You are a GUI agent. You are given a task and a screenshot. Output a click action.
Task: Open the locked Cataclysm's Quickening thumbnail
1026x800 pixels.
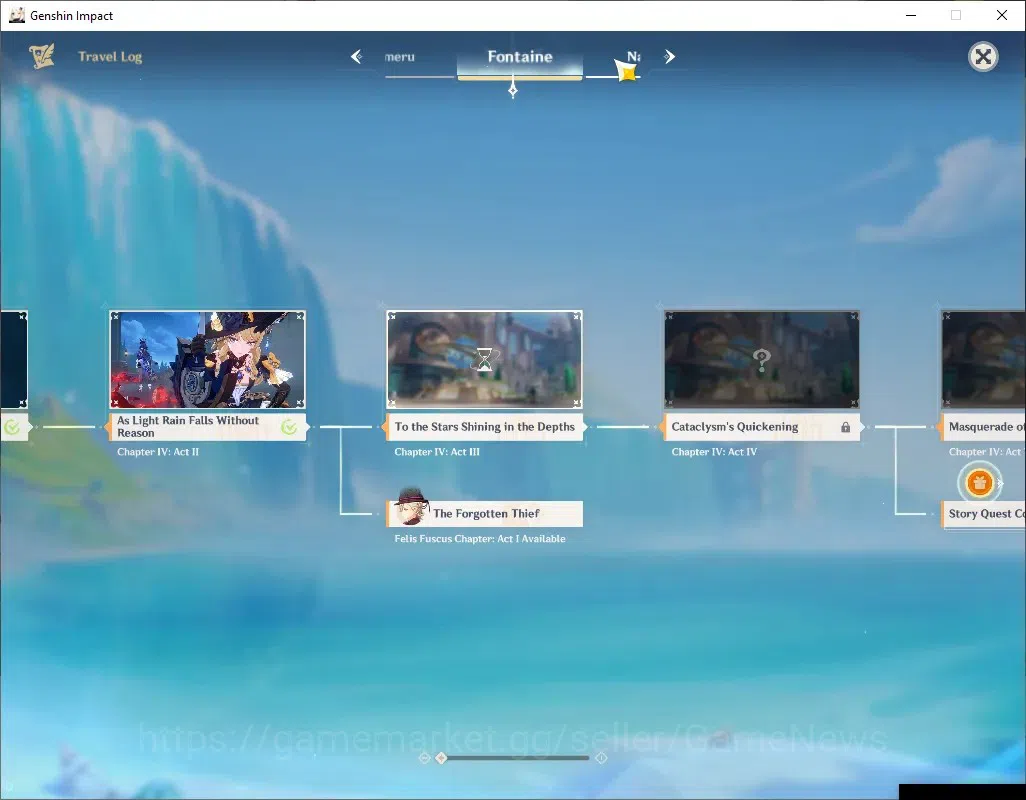(x=762, y=360)
